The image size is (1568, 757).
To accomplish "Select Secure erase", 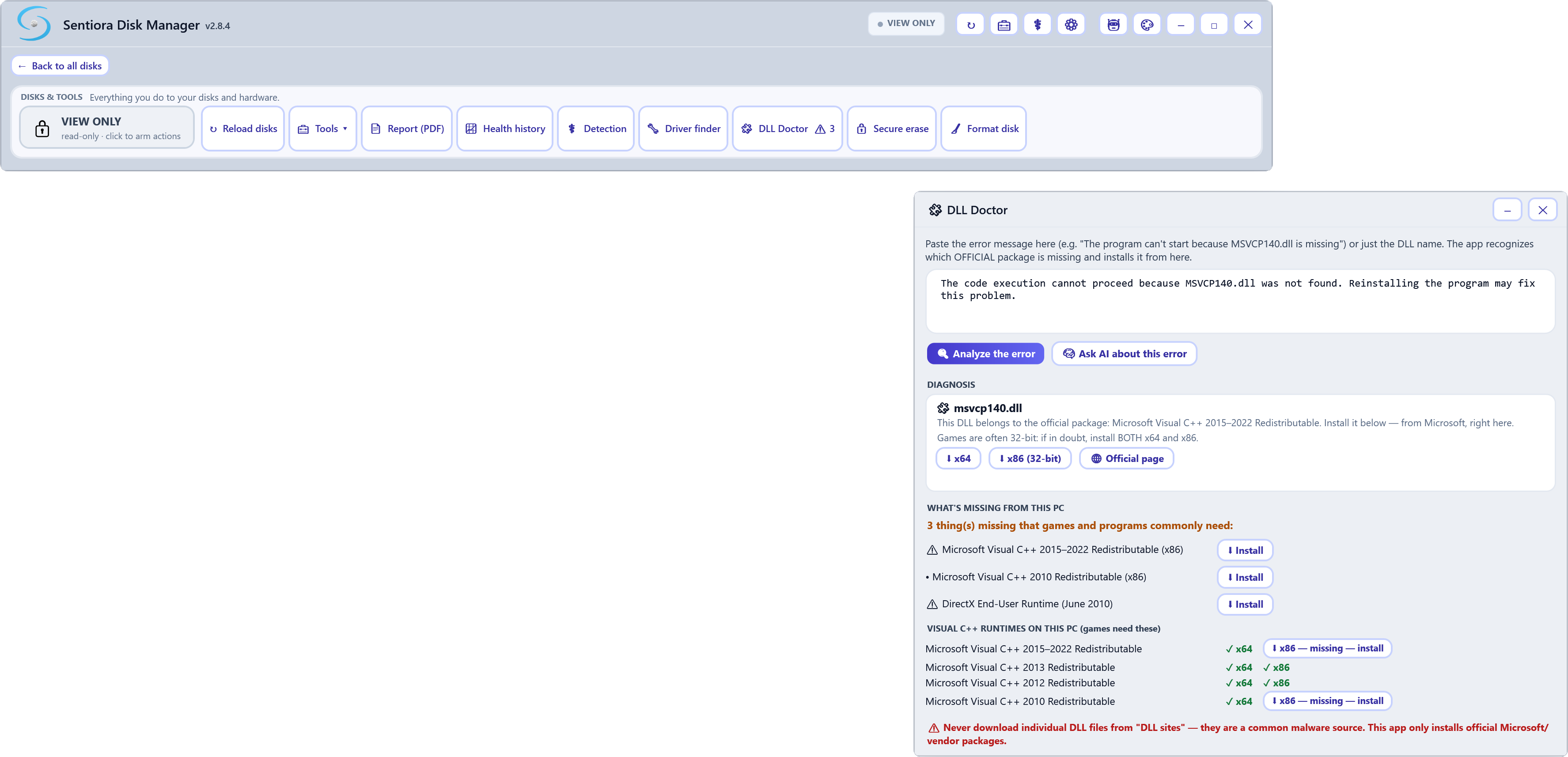I will (892, 129).
